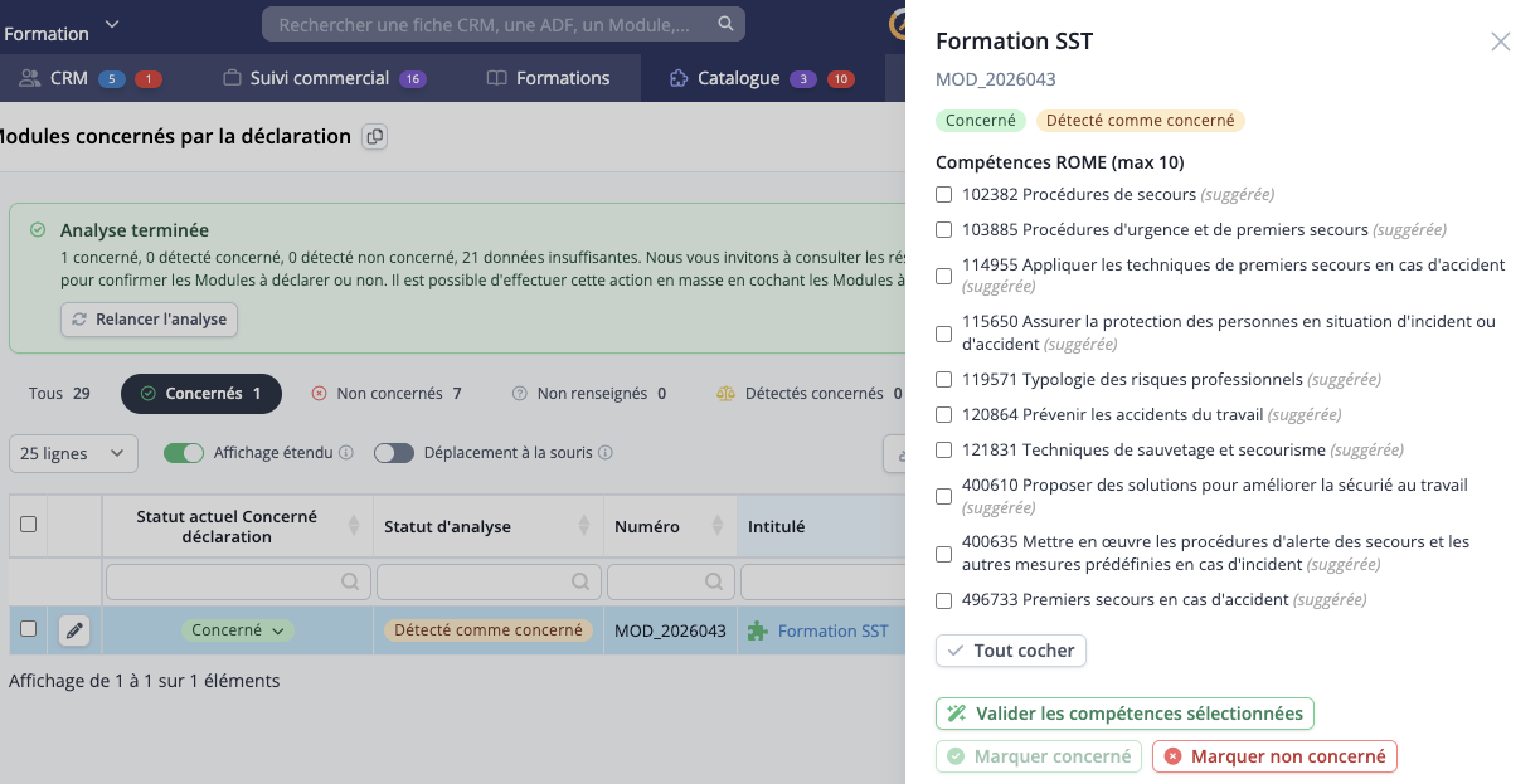This screenshot has width=1540, height=784.
Task: Filter by Non renseignés 0
Action: point(590,393)
